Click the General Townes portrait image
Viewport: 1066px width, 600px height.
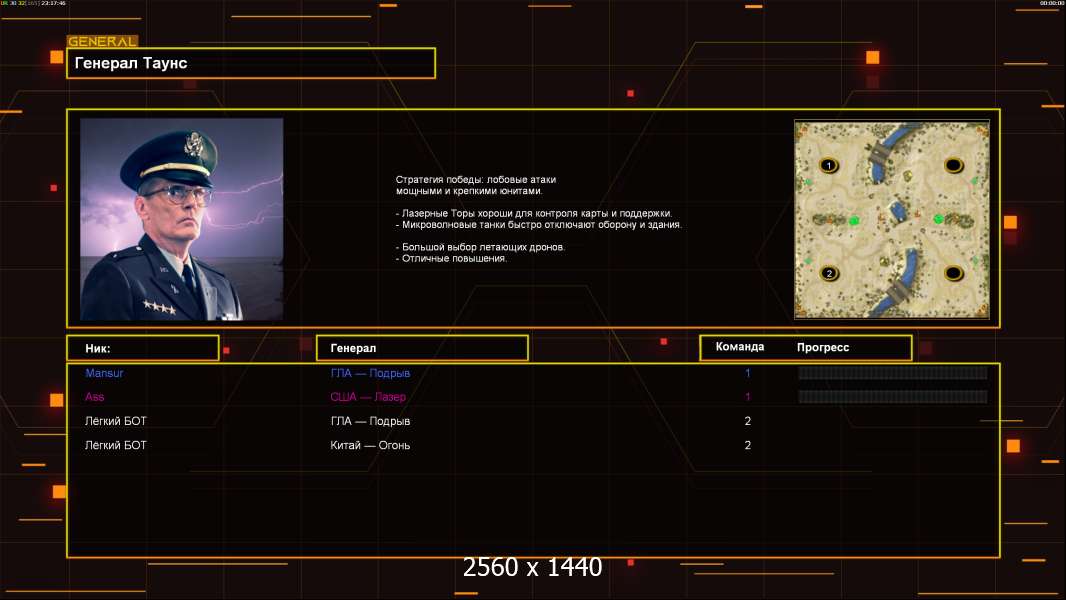click(x=182, y=219)
